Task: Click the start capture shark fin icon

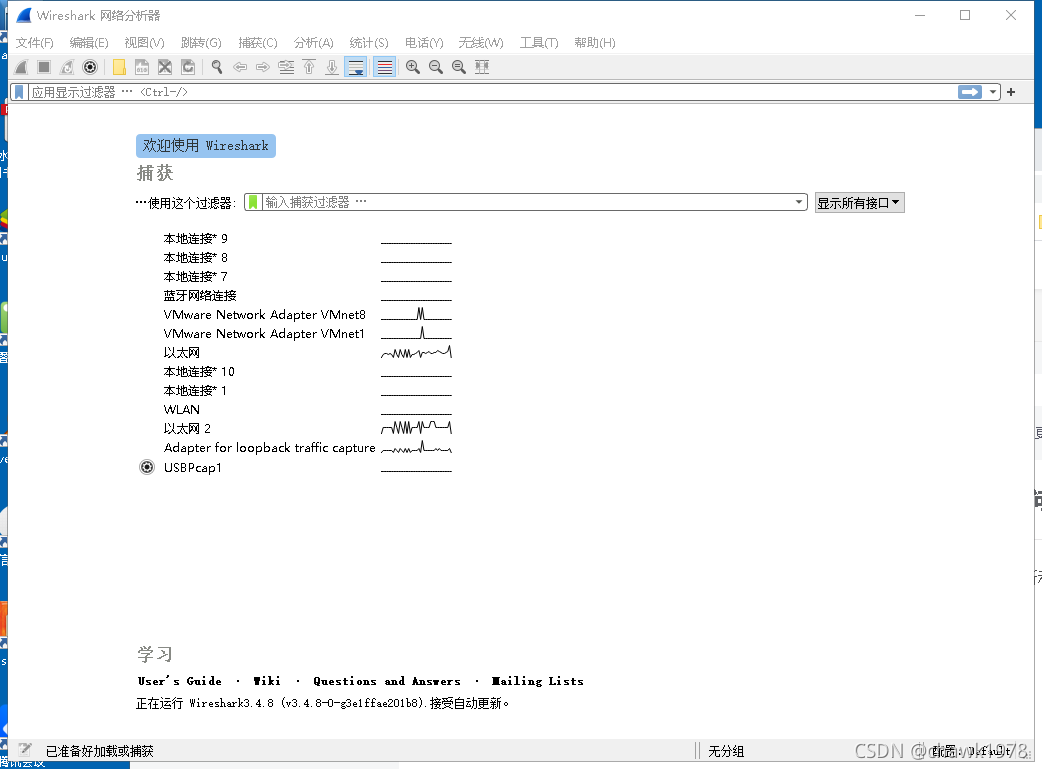Action: (x=21, y=67)
